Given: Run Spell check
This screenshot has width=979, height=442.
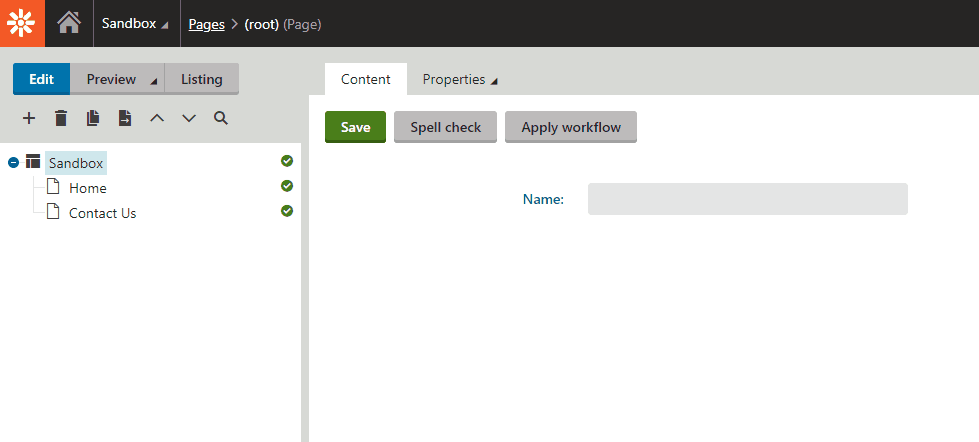Looking at the screenshot, I should (x=446, y=127).
